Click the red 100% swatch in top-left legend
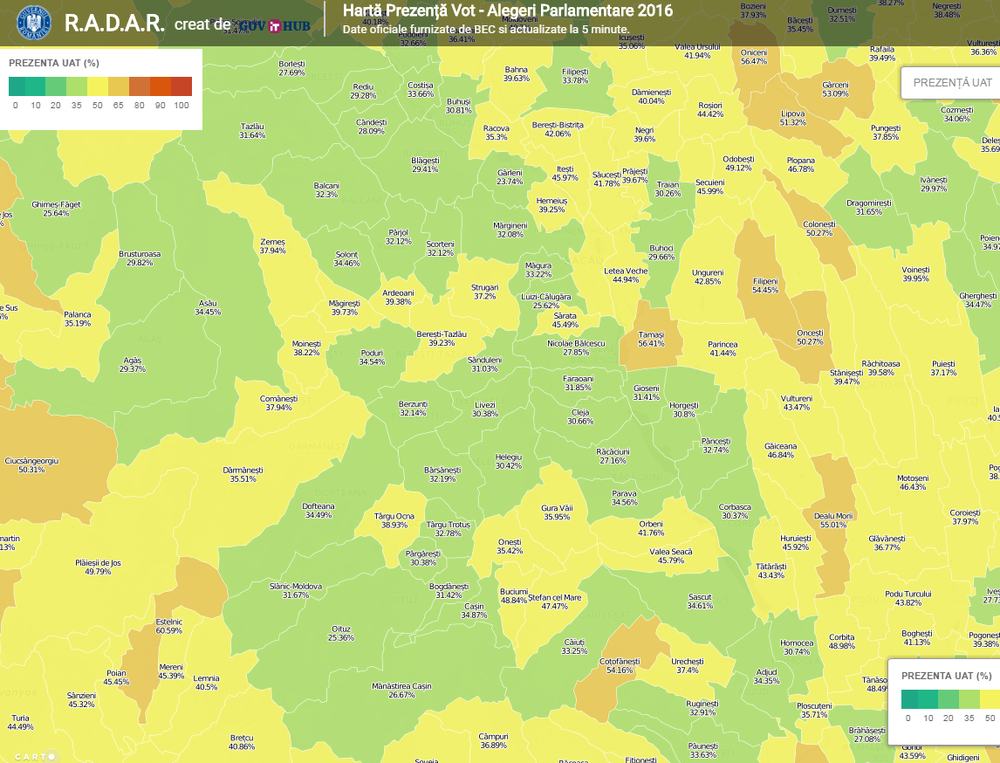The width and height of the screenshot is (1000, 763). [181, 87]
